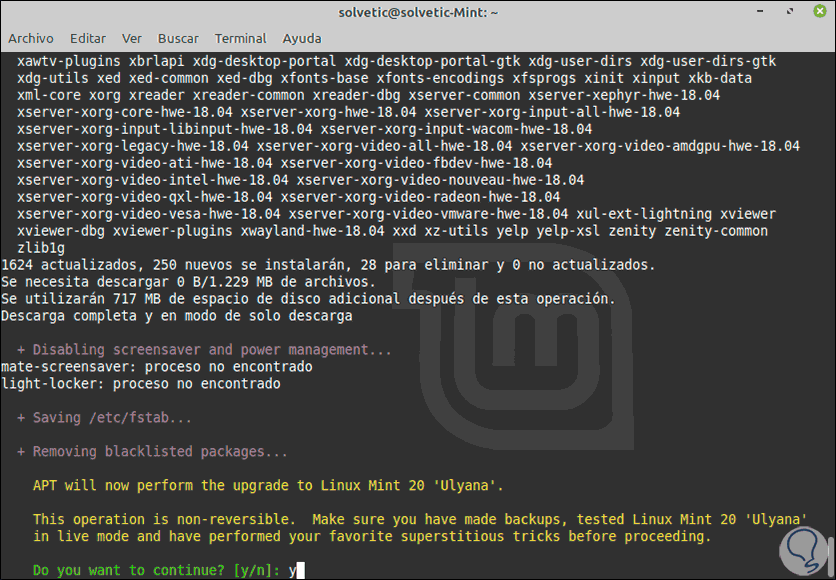Click the 'zlib1g' package name
The width and height of the screenshot is (836, 580).
click(x=41, y=248)
